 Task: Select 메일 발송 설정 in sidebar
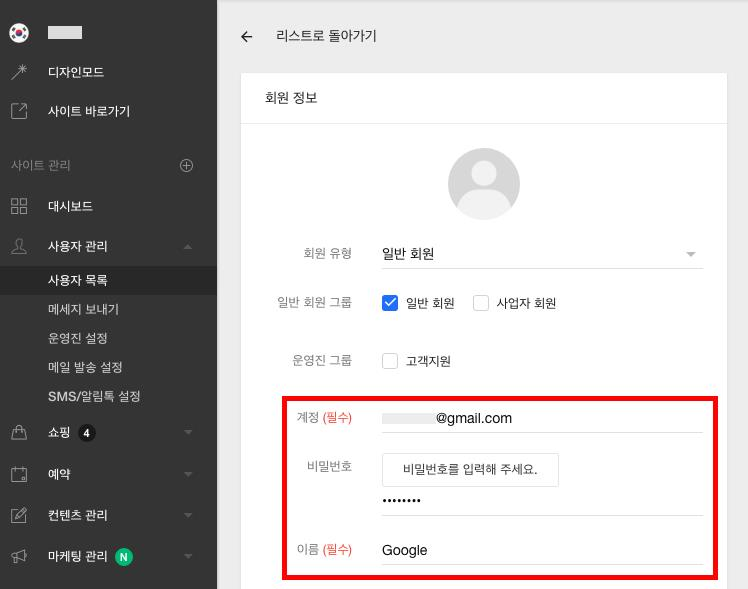(x=85, y=367)
